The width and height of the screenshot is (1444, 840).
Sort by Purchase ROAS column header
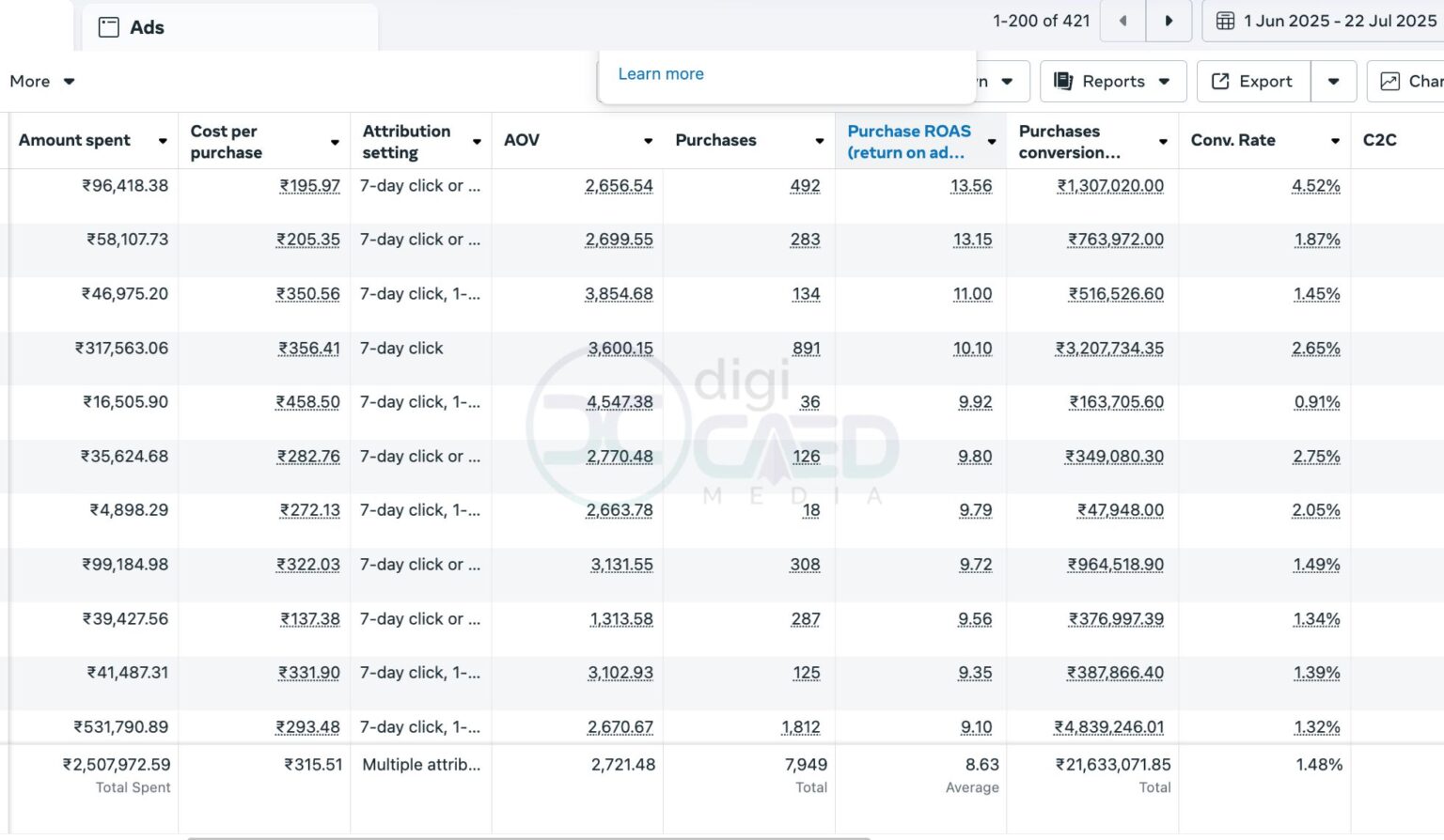tap(908, 141)
